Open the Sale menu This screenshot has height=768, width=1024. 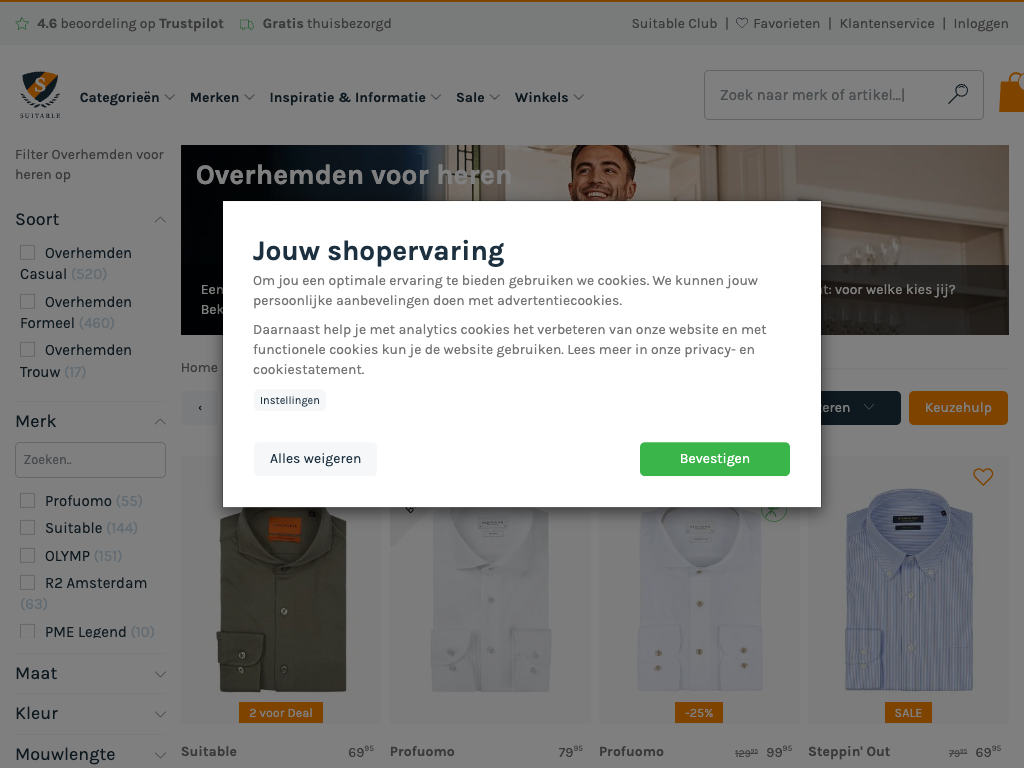pos(477,97)
